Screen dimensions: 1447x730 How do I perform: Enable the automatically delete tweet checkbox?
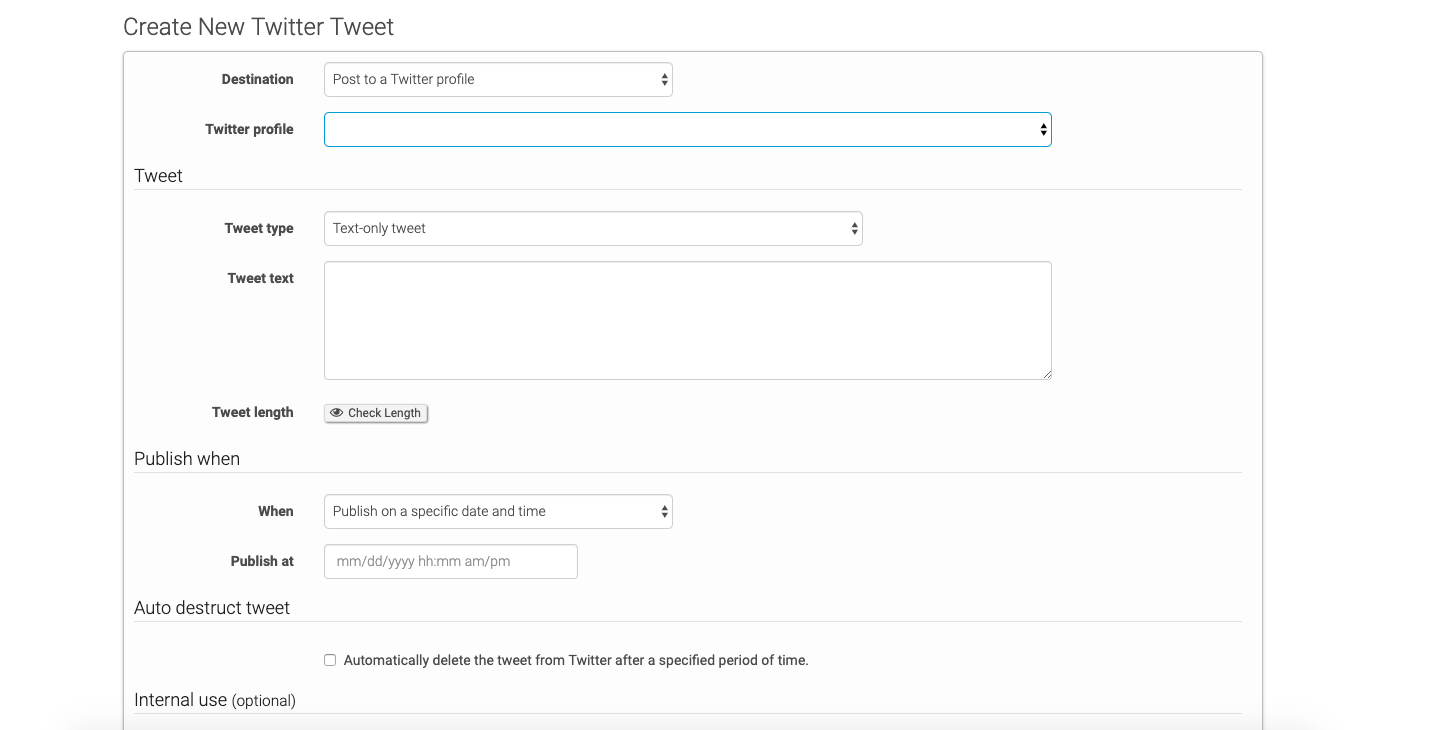[x=330, y=660]
